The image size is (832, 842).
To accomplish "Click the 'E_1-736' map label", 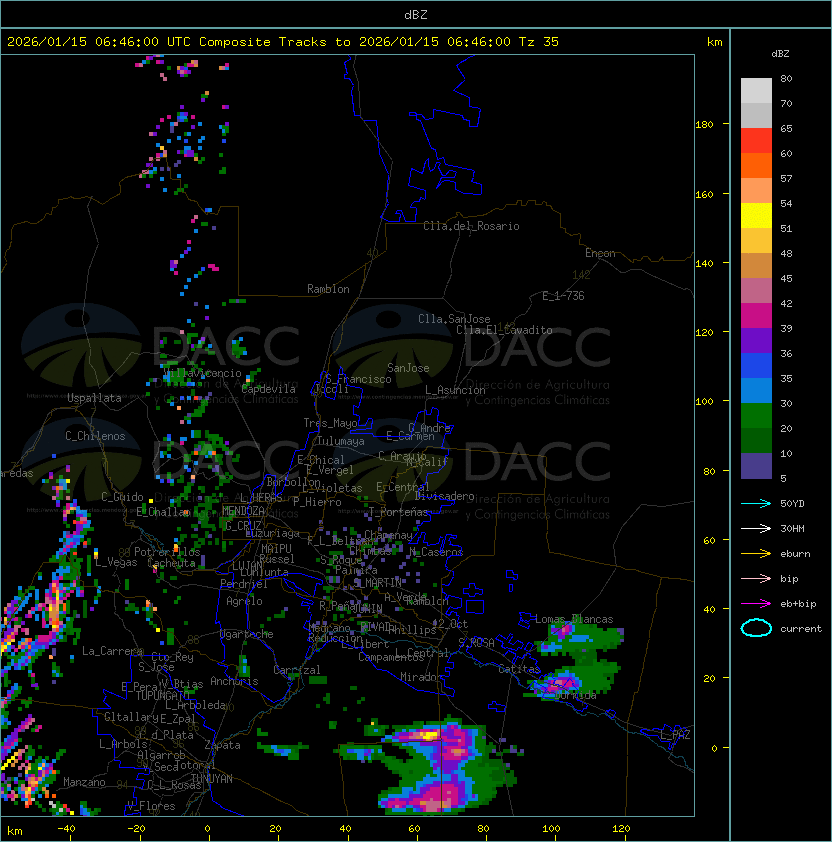I will coord(563,296).
